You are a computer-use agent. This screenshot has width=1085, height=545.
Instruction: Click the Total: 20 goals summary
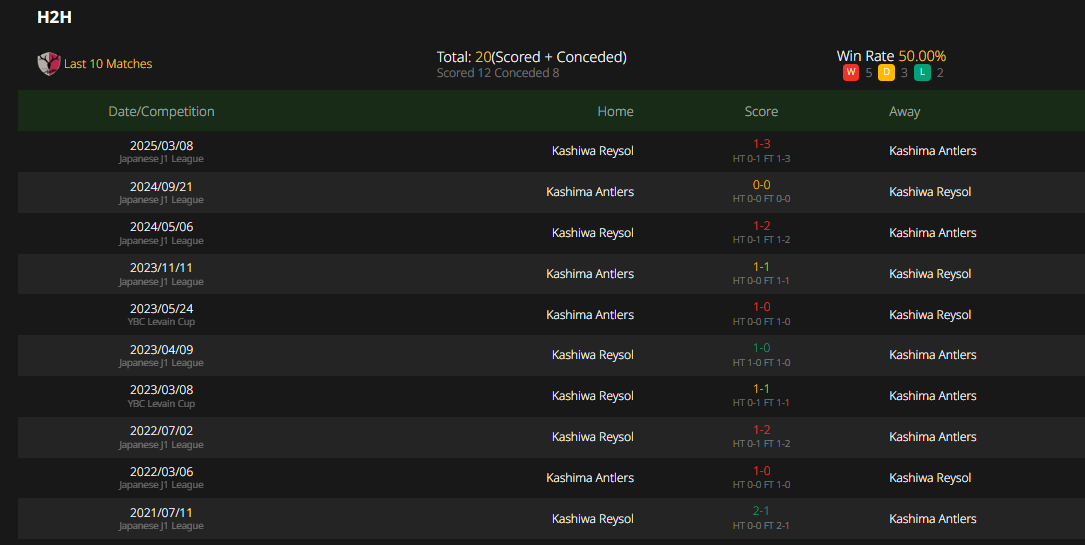click(531, 57)
